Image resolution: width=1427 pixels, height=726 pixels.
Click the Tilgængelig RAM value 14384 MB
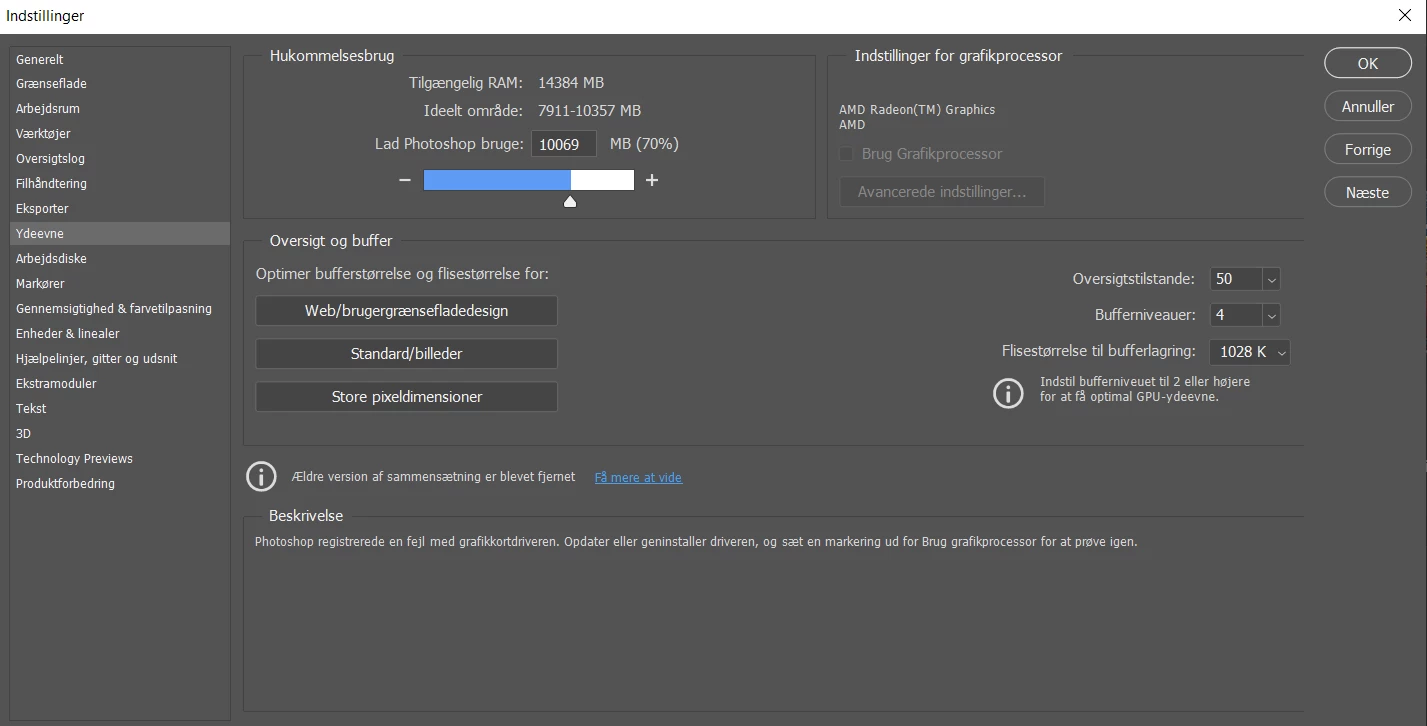pyautogui.click(x=571, y=83)
